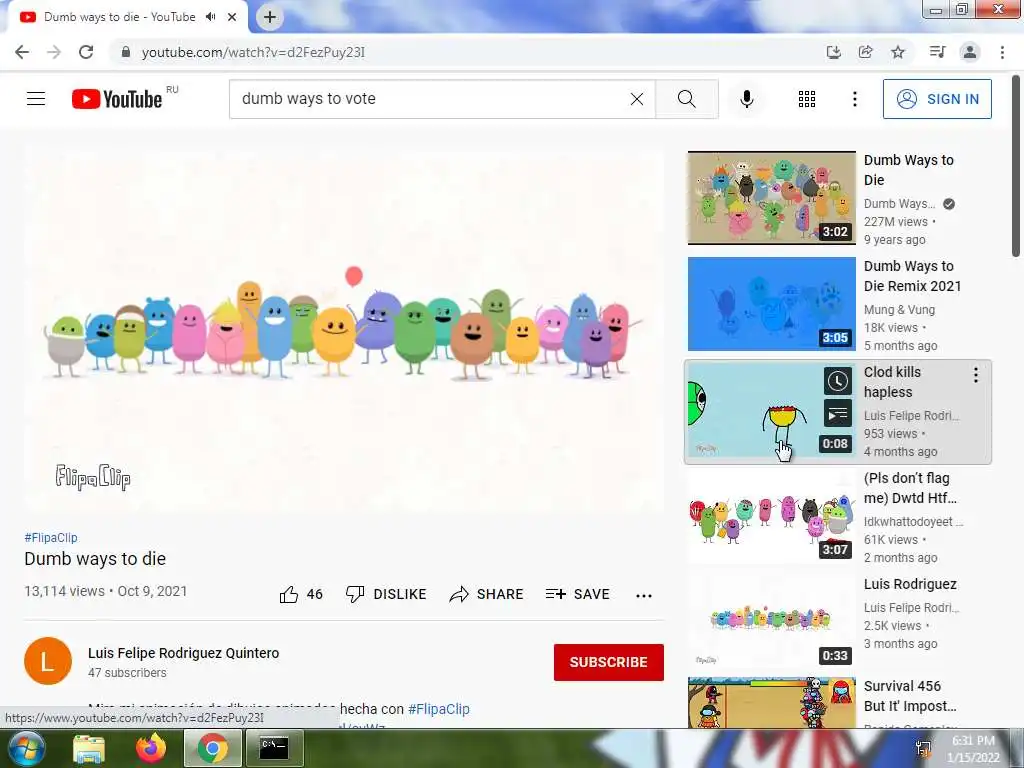Click #FlipaClip link in description
The width and height of the screenshot is (1024, 768).
click(x=439, y=709)
